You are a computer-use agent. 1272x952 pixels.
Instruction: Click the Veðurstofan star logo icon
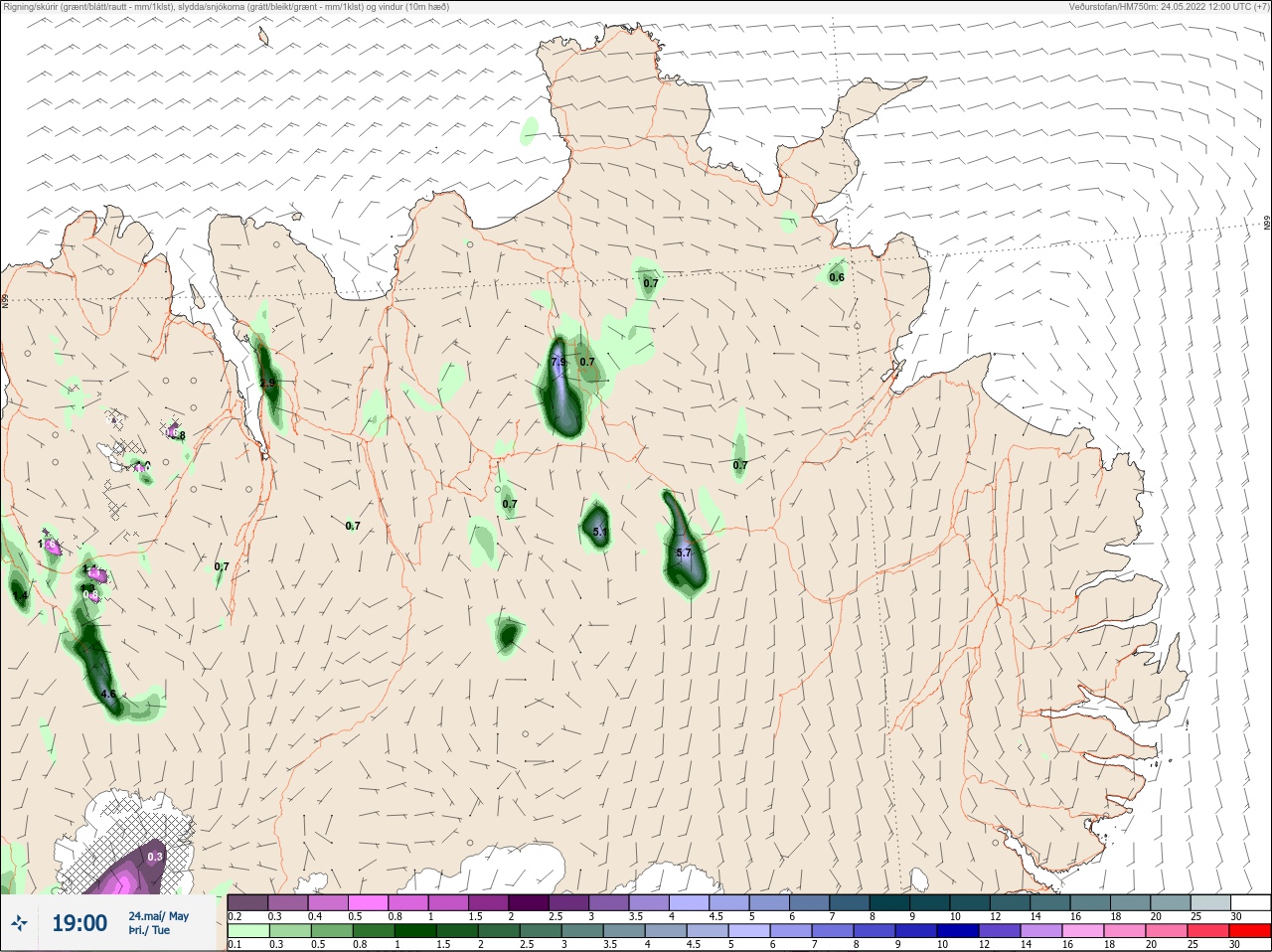pyautogui.click(x=20, y=923)
